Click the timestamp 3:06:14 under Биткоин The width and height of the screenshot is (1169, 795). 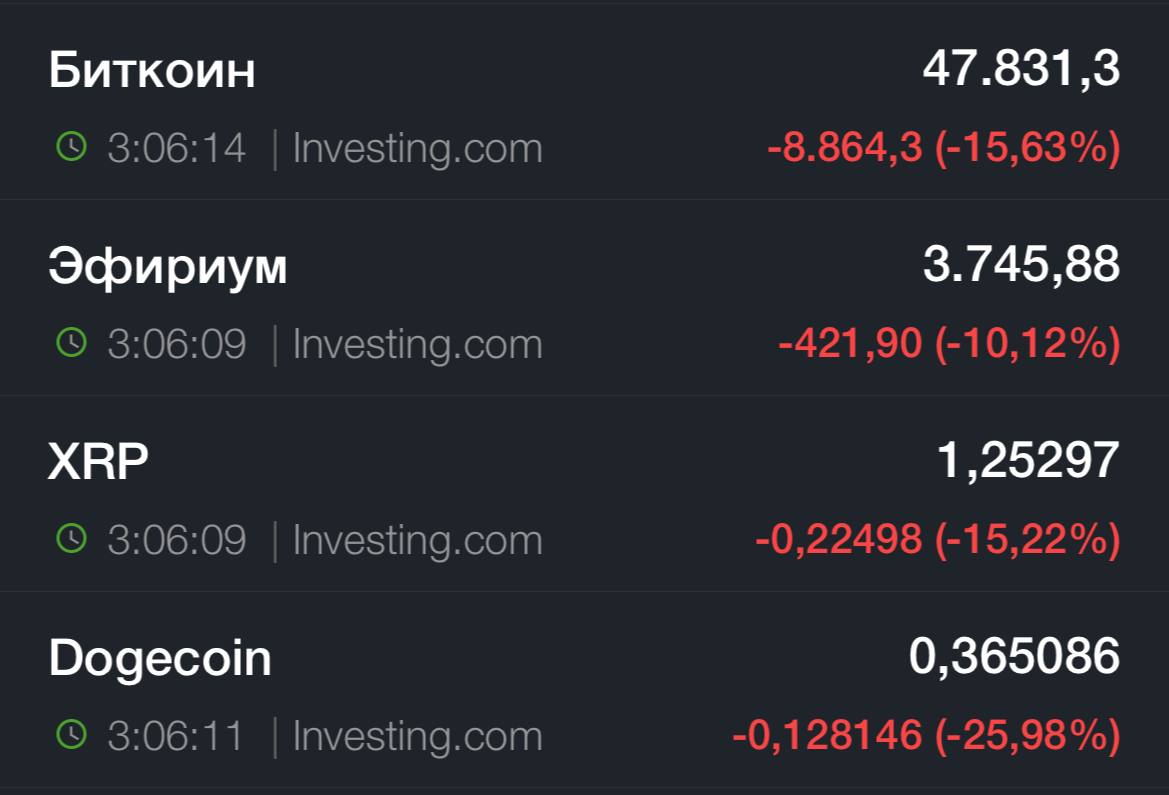coord(177,148)
